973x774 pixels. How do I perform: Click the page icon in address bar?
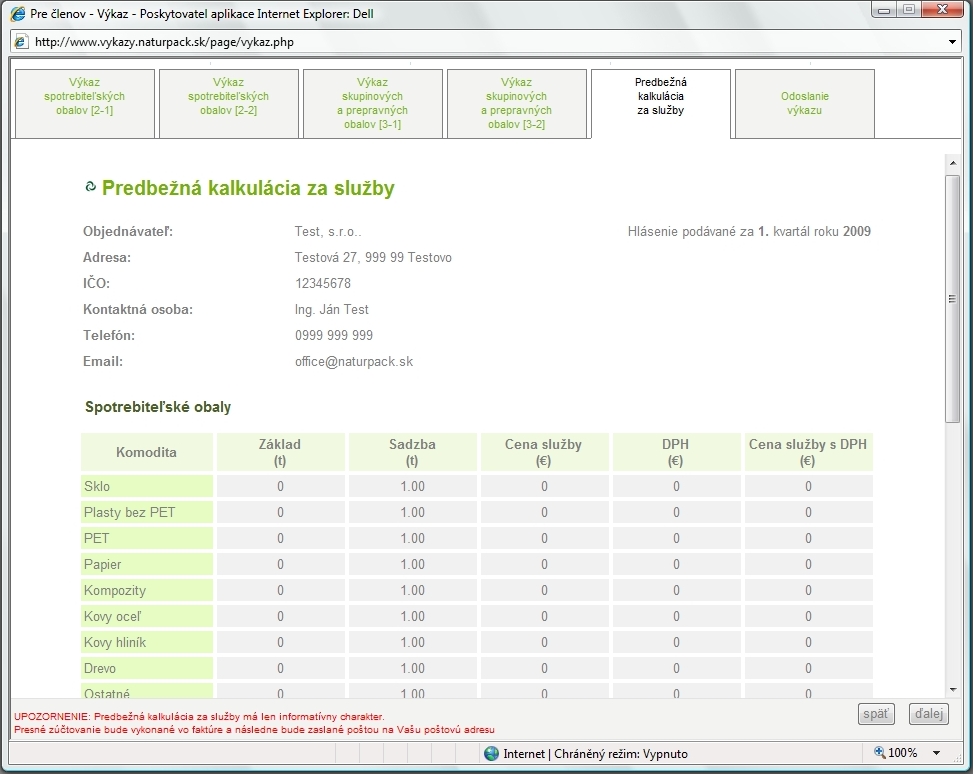pyautogui.click(x=21, y=42)
